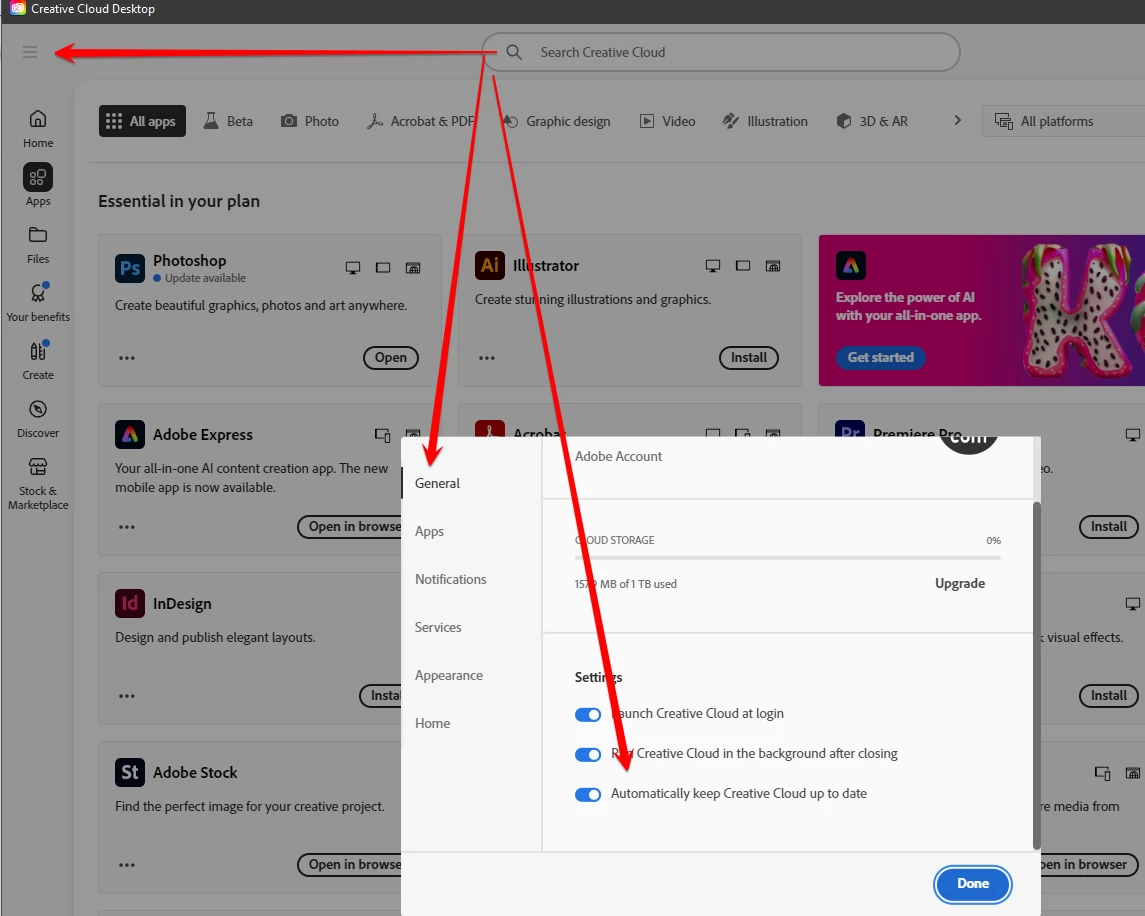1145x916 pixels.
Task: Open Adobe Stock in browser
Action: click(351, 865)
